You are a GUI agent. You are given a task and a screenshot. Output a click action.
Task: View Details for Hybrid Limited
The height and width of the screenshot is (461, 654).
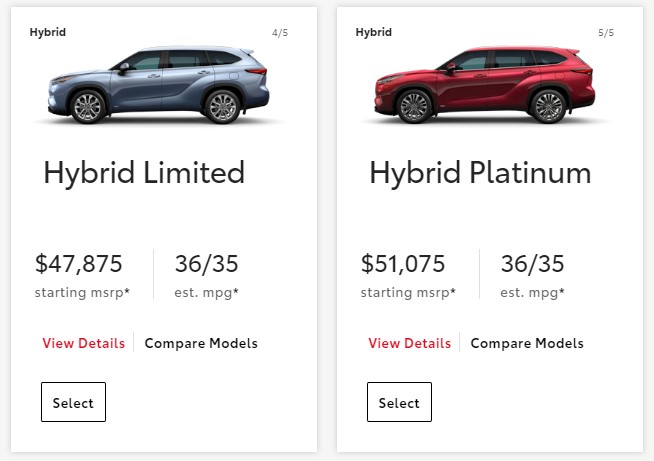click(x=83, y=343)
